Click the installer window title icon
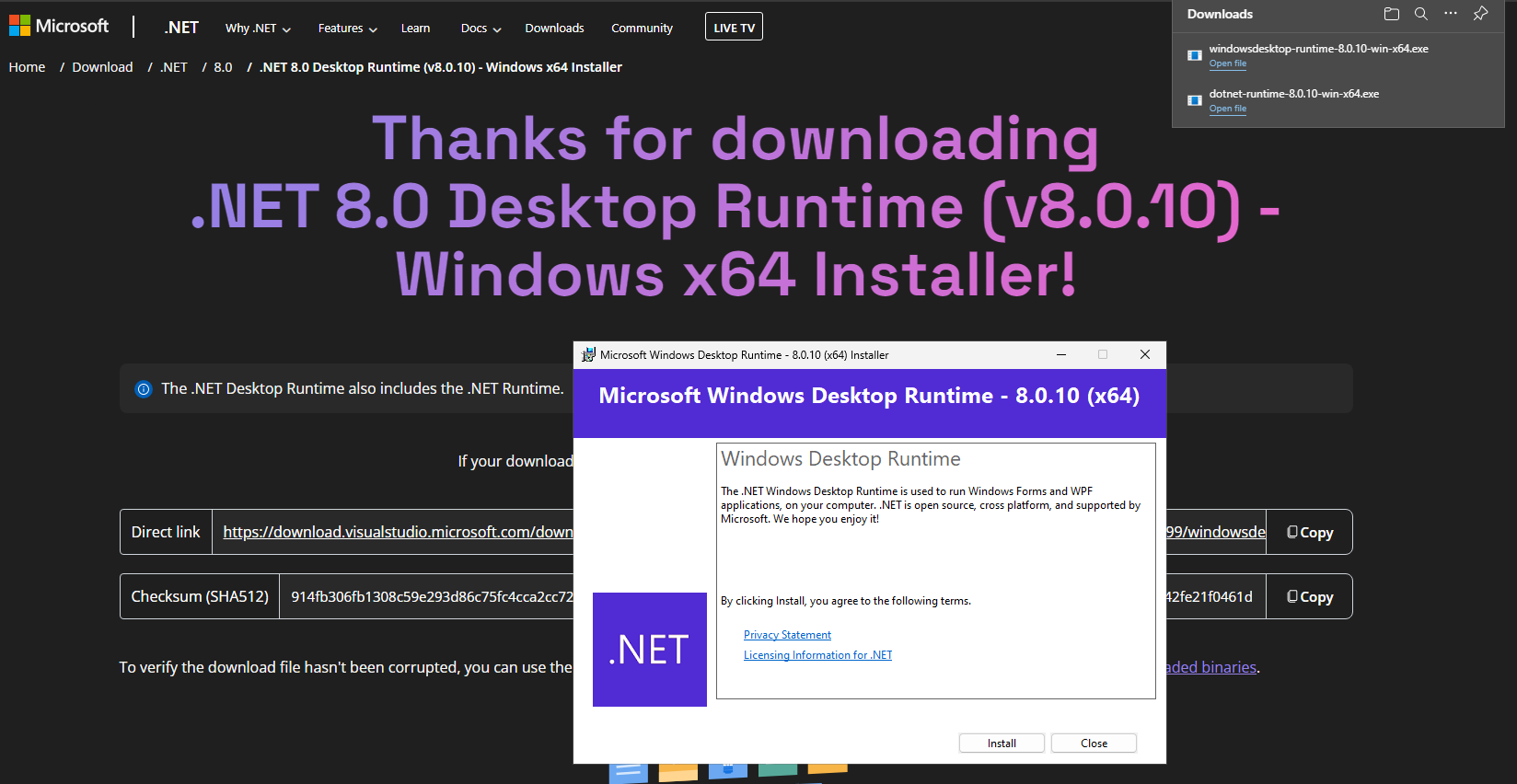1517x784 pixels. tap(588, 354)
